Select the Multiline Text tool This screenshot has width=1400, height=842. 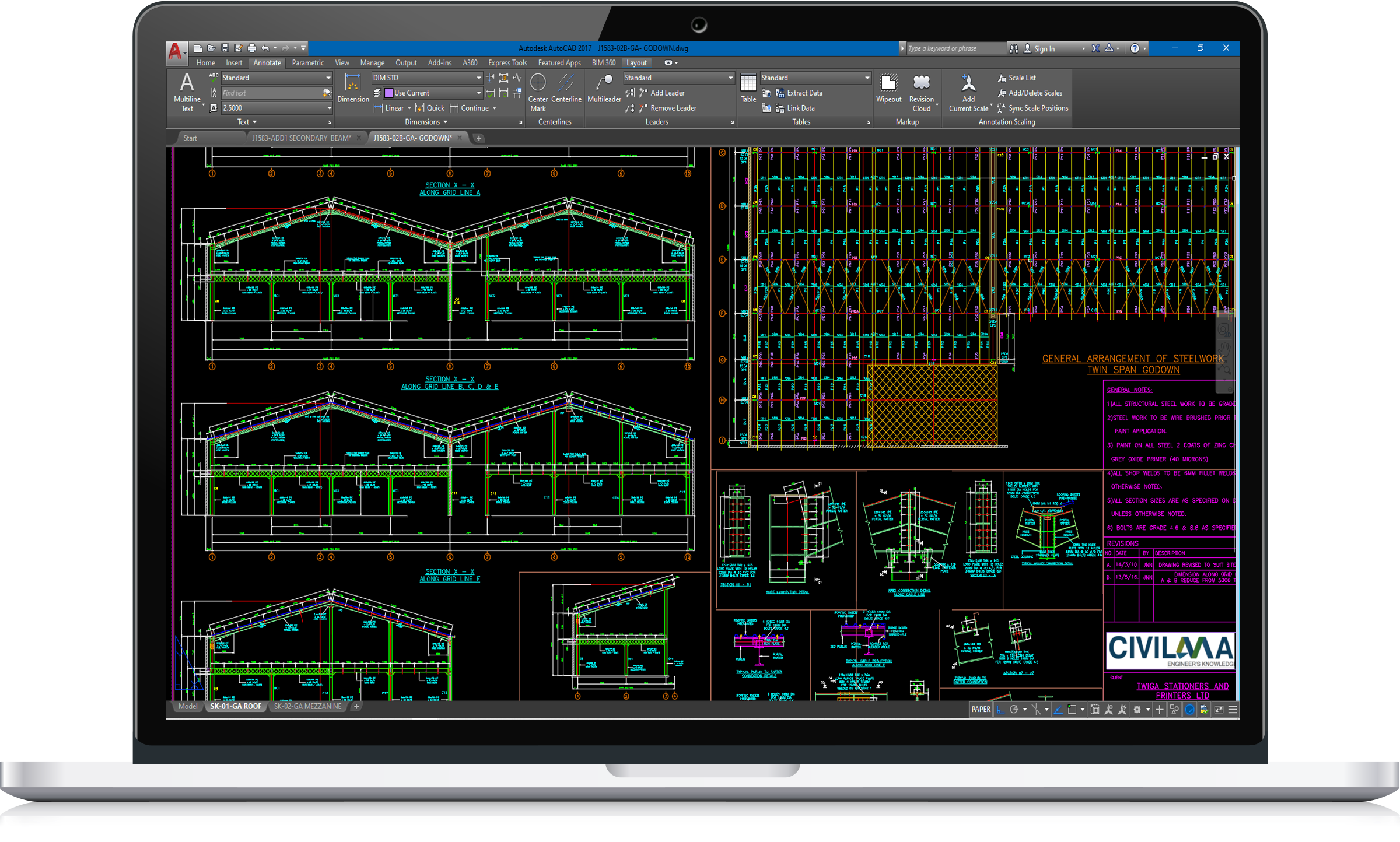point(187,92)
